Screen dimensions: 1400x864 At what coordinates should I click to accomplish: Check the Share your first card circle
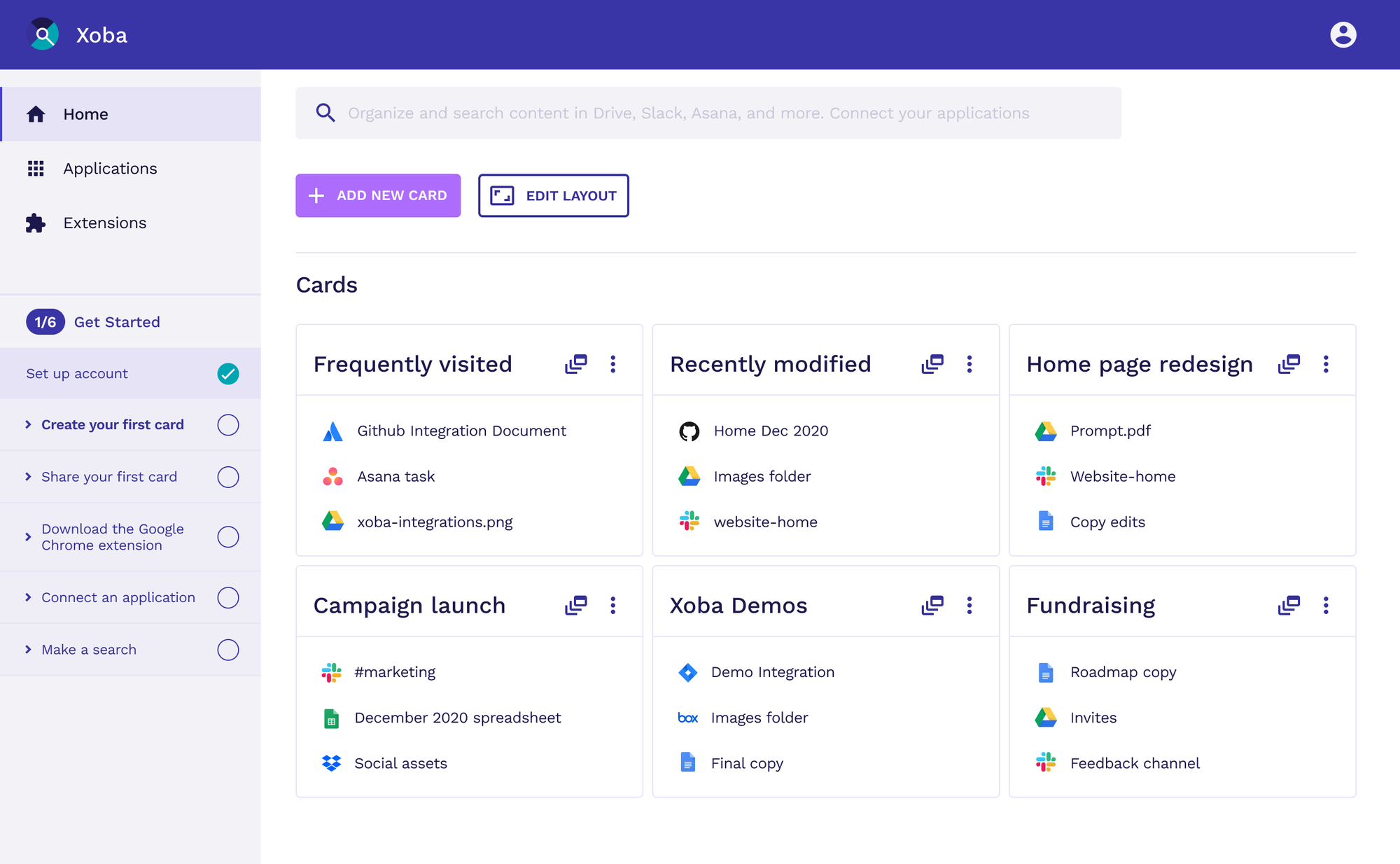click(x=227, y=477)
